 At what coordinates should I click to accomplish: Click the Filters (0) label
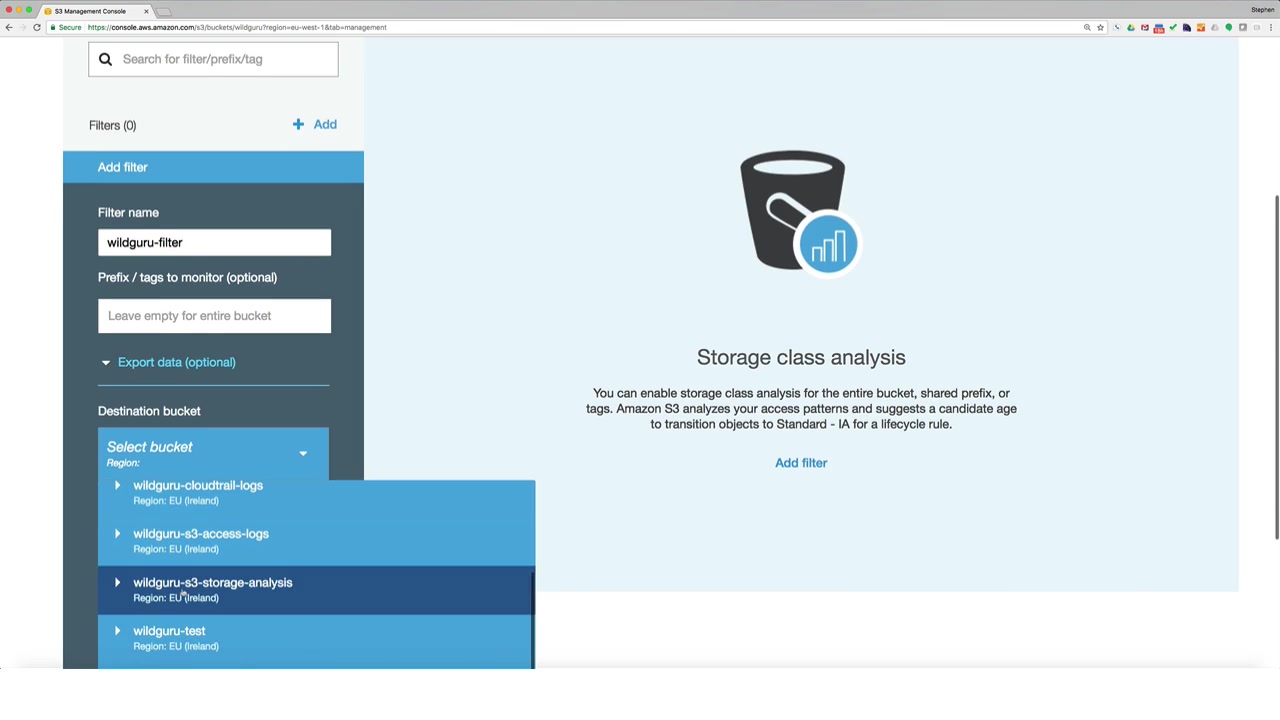point(112,125)
